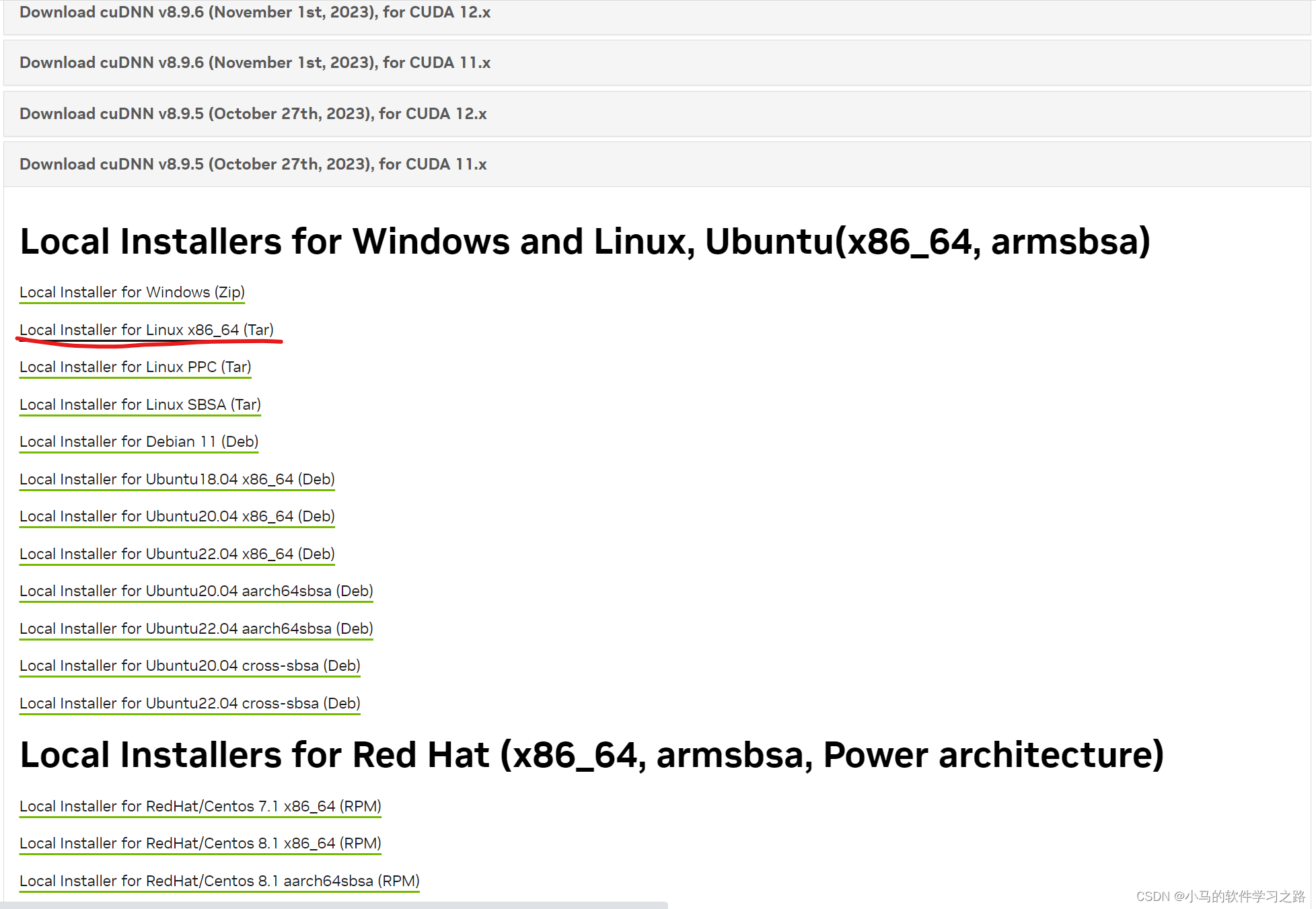Download RedHat/Centos 7.1 x86_64 RPM installer
Screen dimensions: 1316x909
click(x=200, y=806)
